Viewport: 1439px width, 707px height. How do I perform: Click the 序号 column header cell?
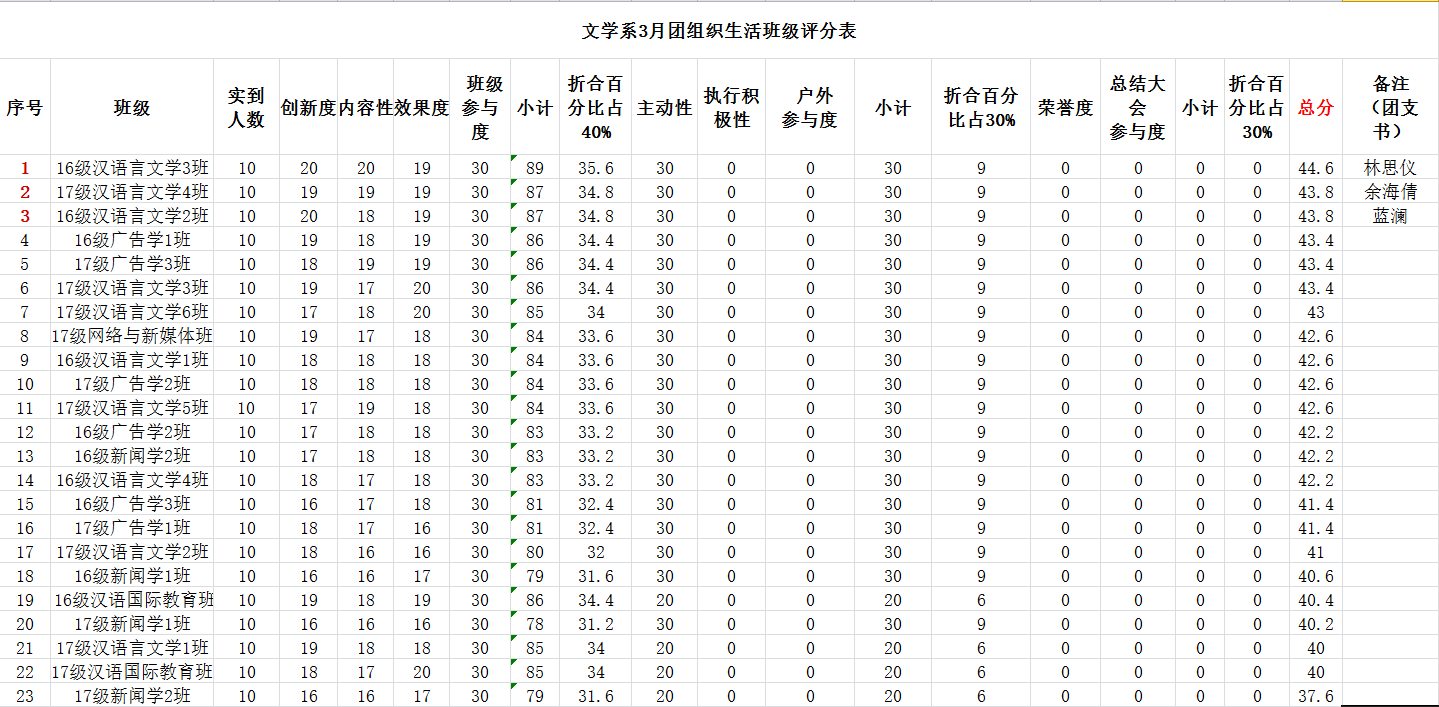click(x=25, y=108)
